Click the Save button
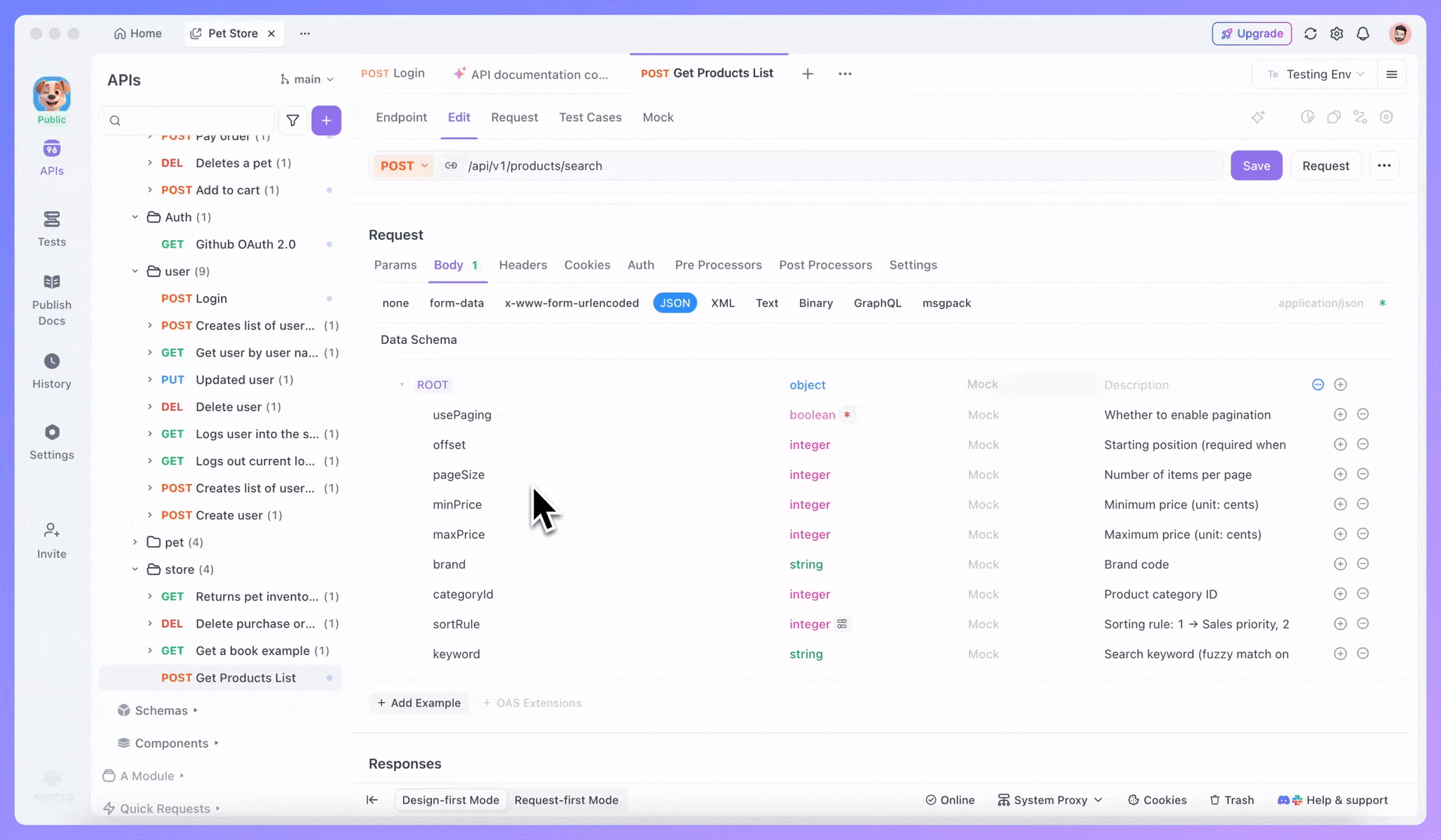Screen dimensions: 1441x840 click(x=1257, y=165)
